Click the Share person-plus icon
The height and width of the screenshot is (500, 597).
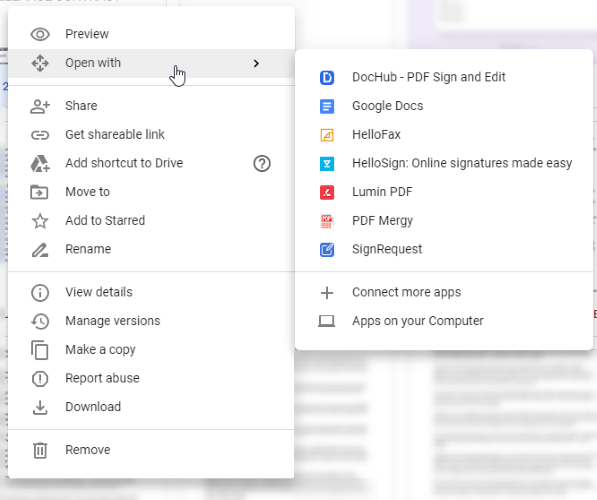click(x=40, y=106)
